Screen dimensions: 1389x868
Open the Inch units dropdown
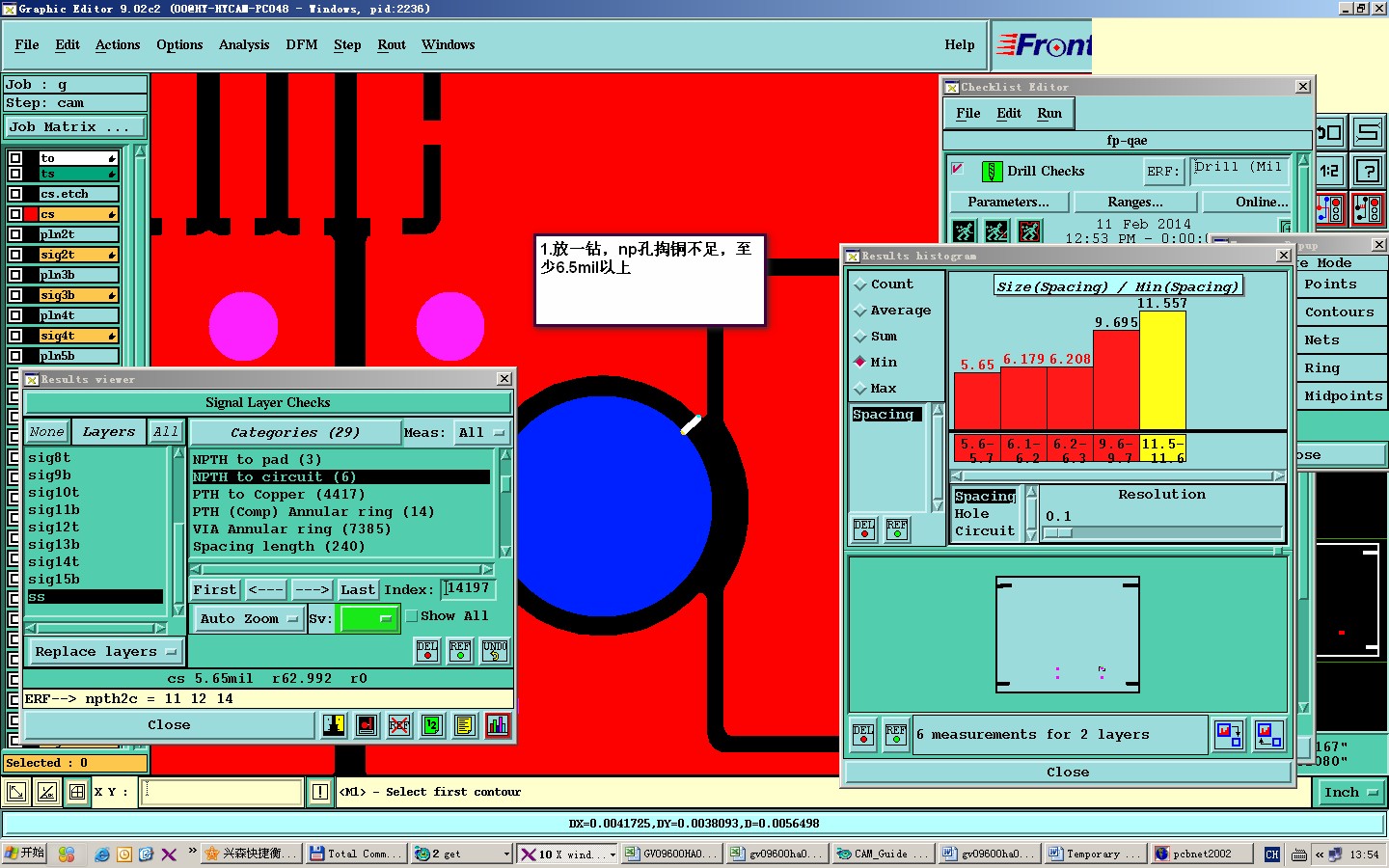pos(1350,793)
